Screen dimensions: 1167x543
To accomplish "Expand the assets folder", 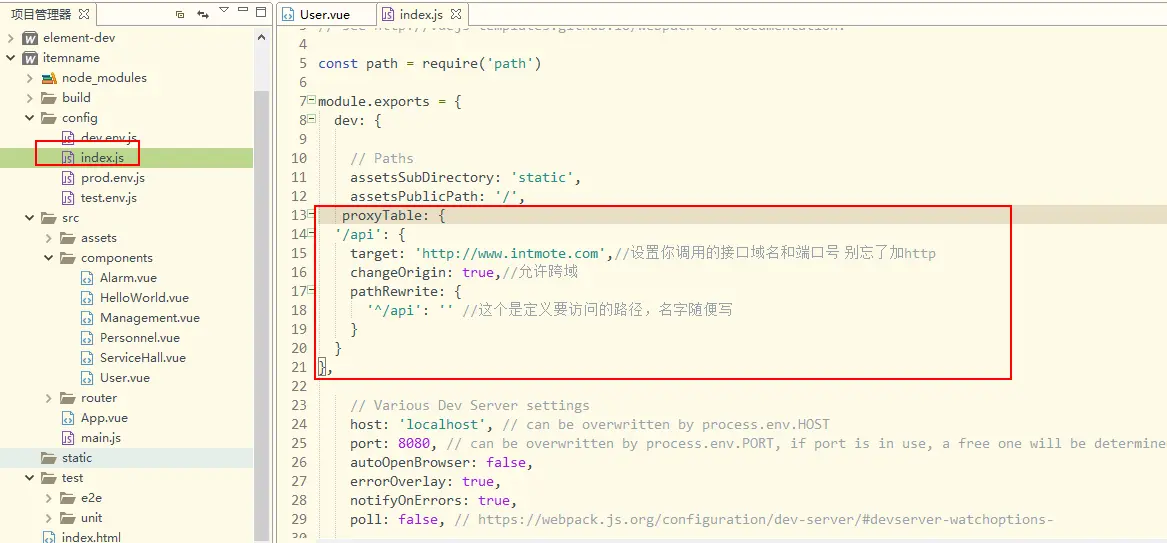I will click(48, 239).
